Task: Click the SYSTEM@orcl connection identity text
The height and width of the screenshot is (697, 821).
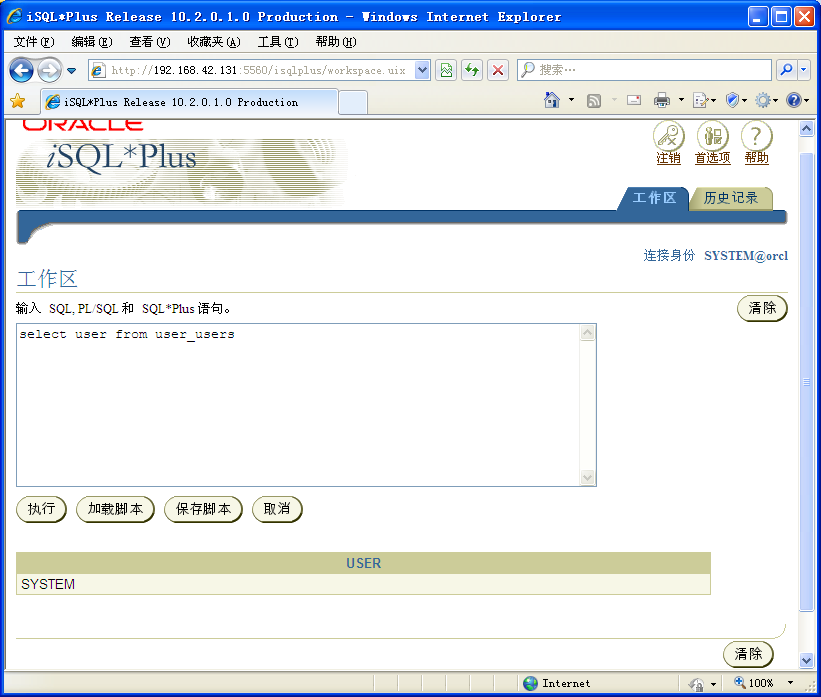Action: (746, 256)
